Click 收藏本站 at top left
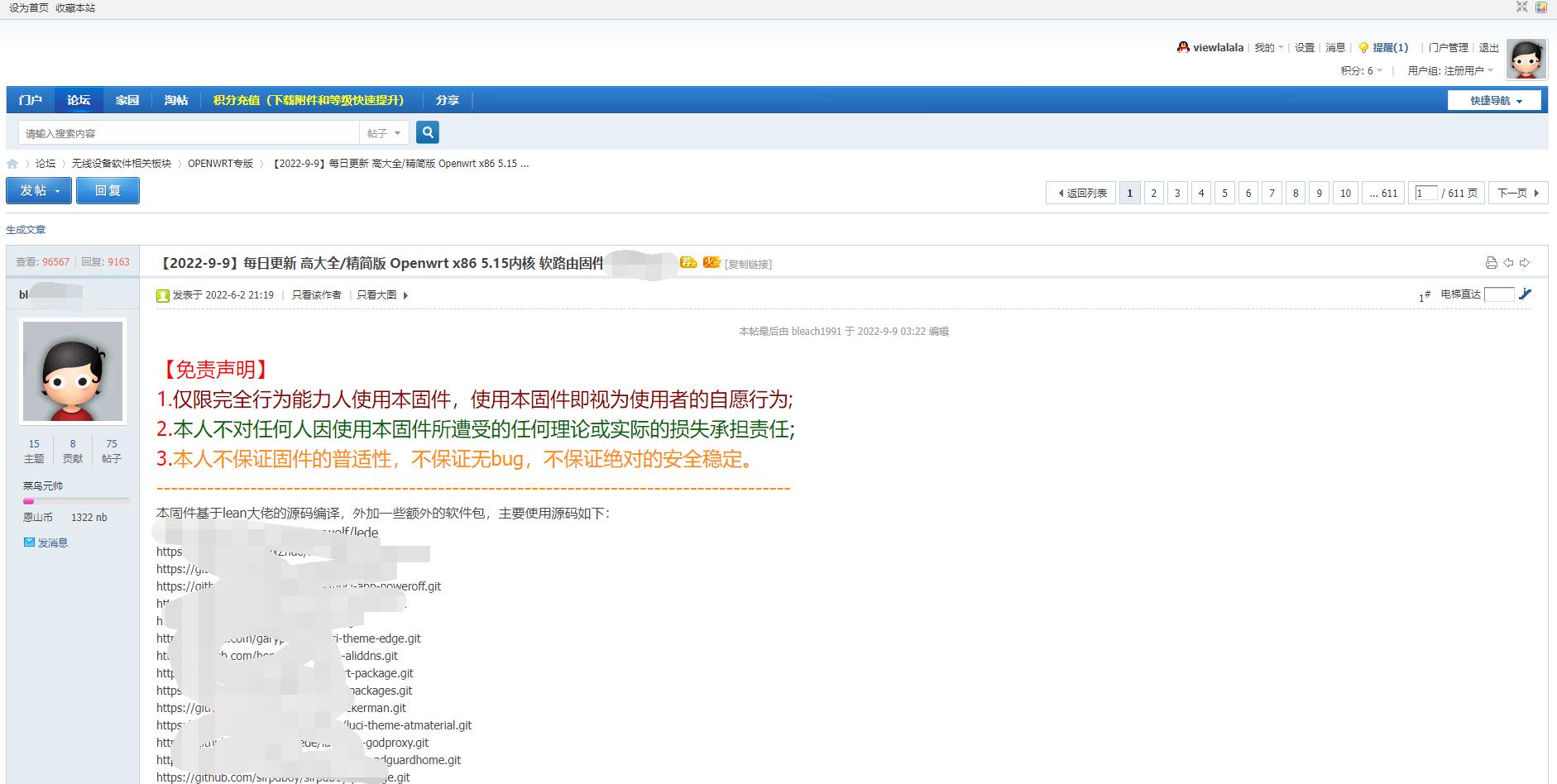The width and height of the screenshot is (1557, 784). coord(75,7)
